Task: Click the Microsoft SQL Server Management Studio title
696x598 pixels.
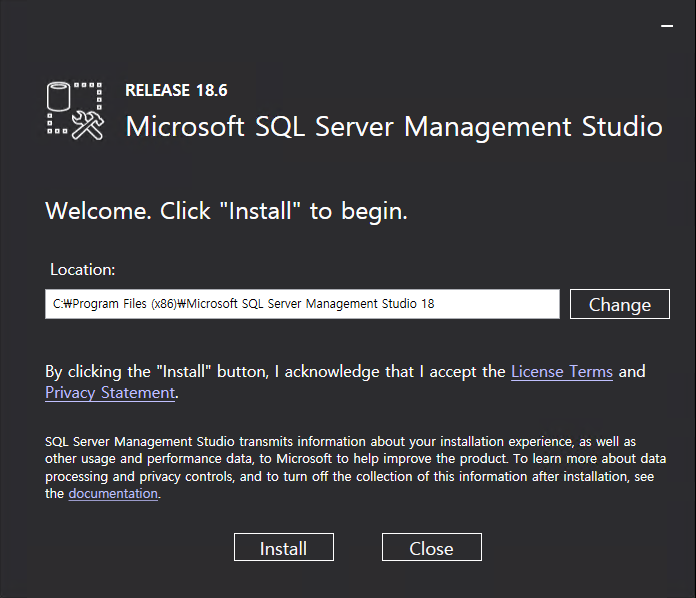Action: (x=393, y=128)
